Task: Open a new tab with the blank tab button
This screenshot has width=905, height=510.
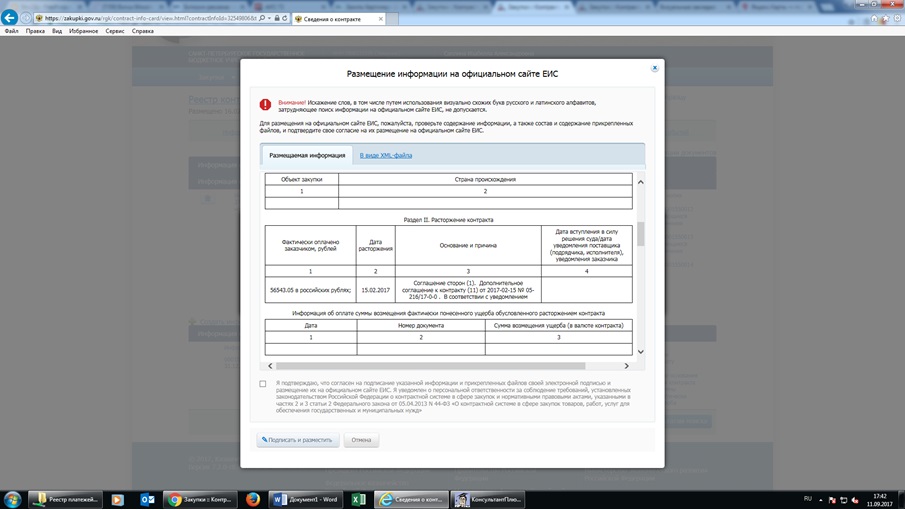Action: pyautogui.click(x=392, y=19)
